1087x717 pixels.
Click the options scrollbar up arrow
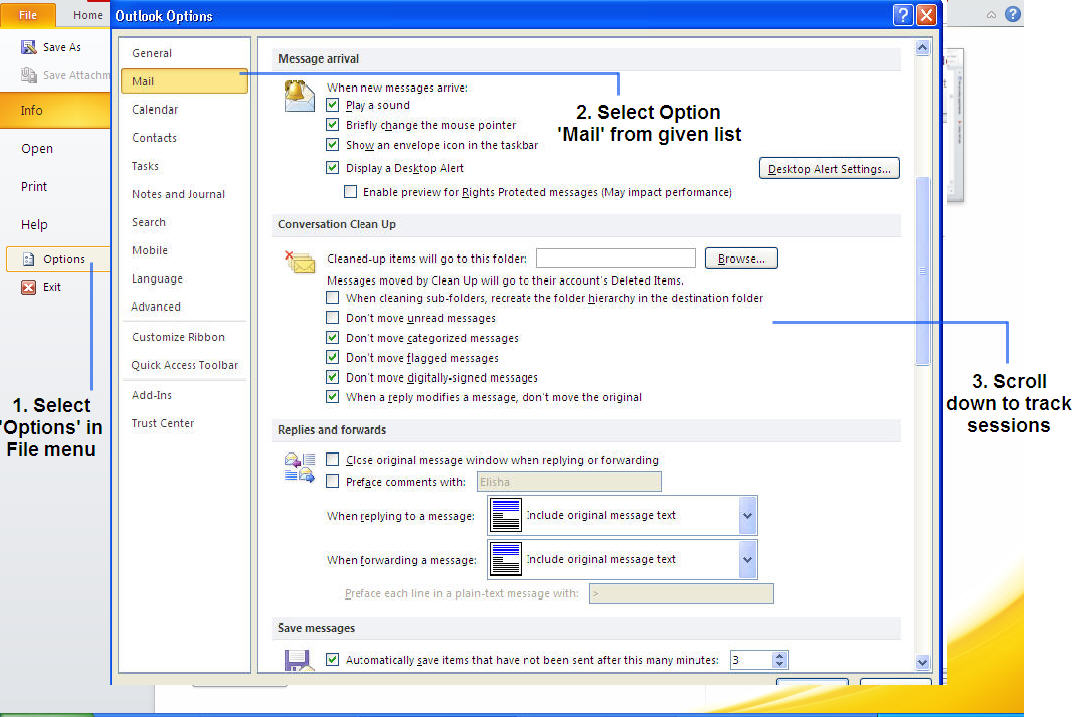click(922, 48)
